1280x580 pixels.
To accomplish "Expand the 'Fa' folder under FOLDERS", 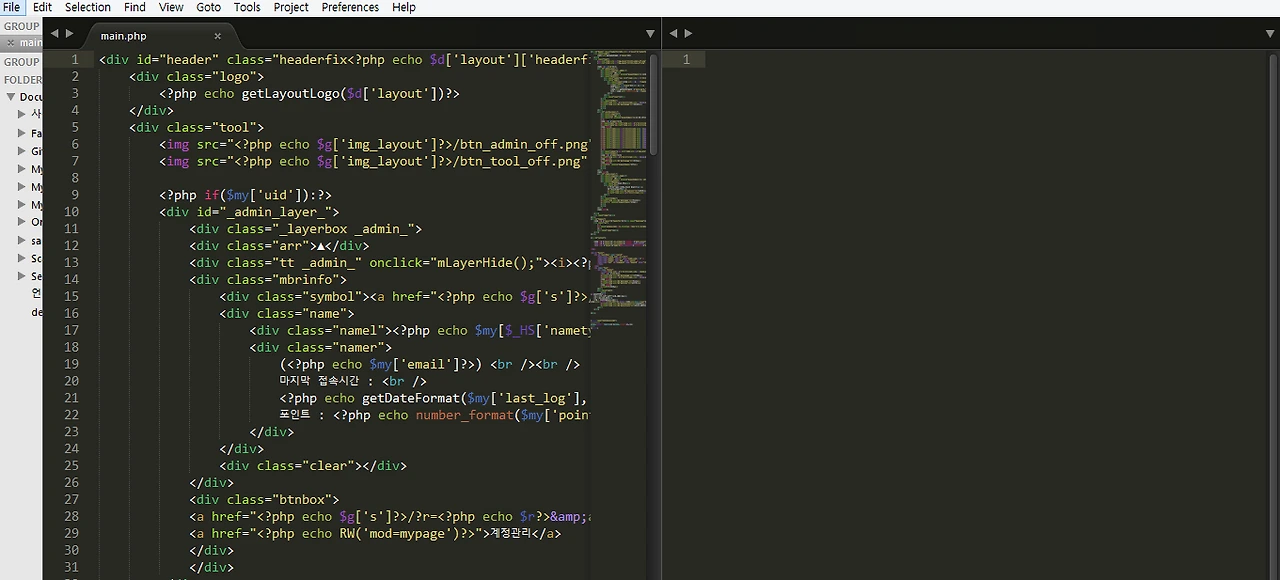I will (22, 132).
